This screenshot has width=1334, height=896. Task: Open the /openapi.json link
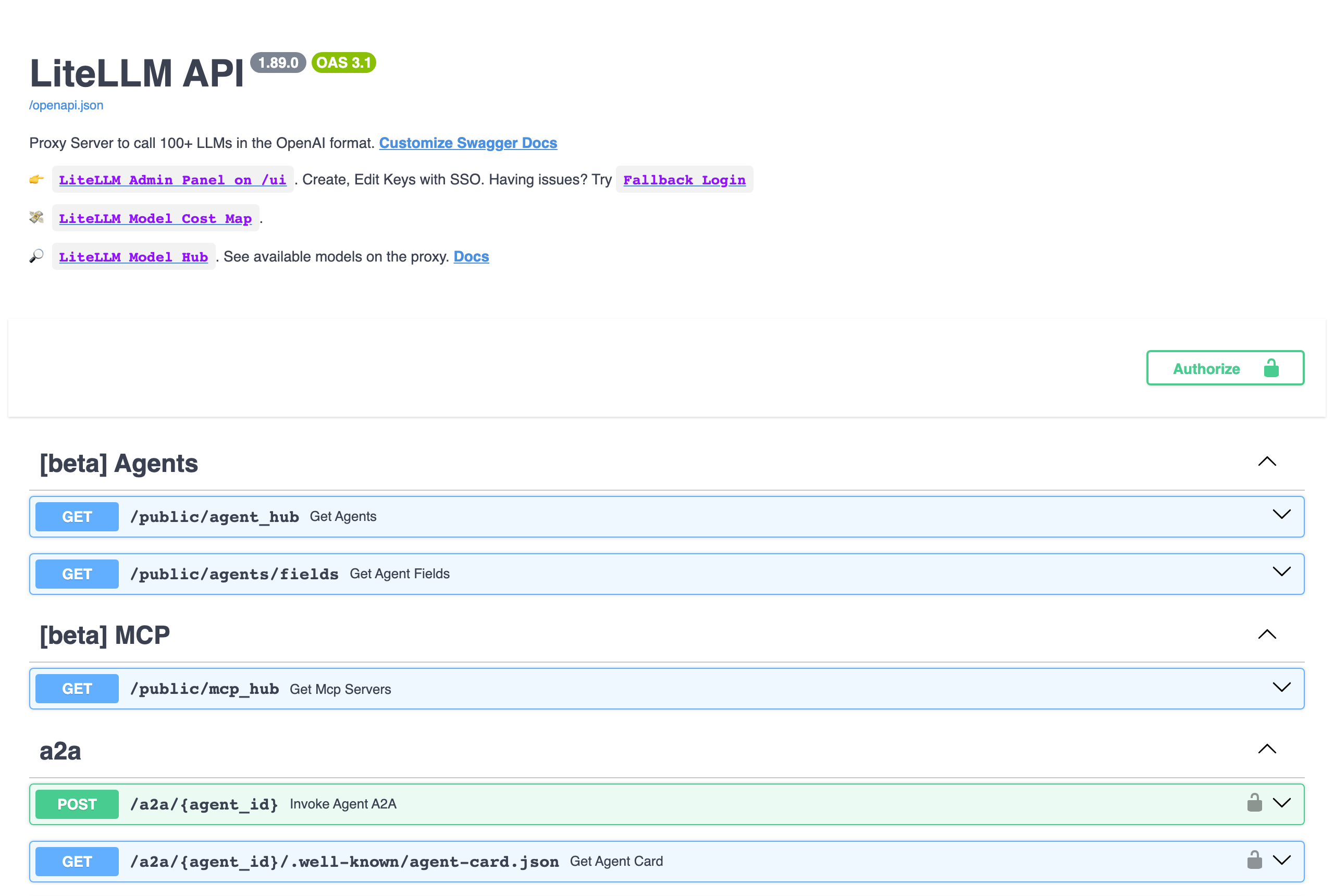coord(66,105)
